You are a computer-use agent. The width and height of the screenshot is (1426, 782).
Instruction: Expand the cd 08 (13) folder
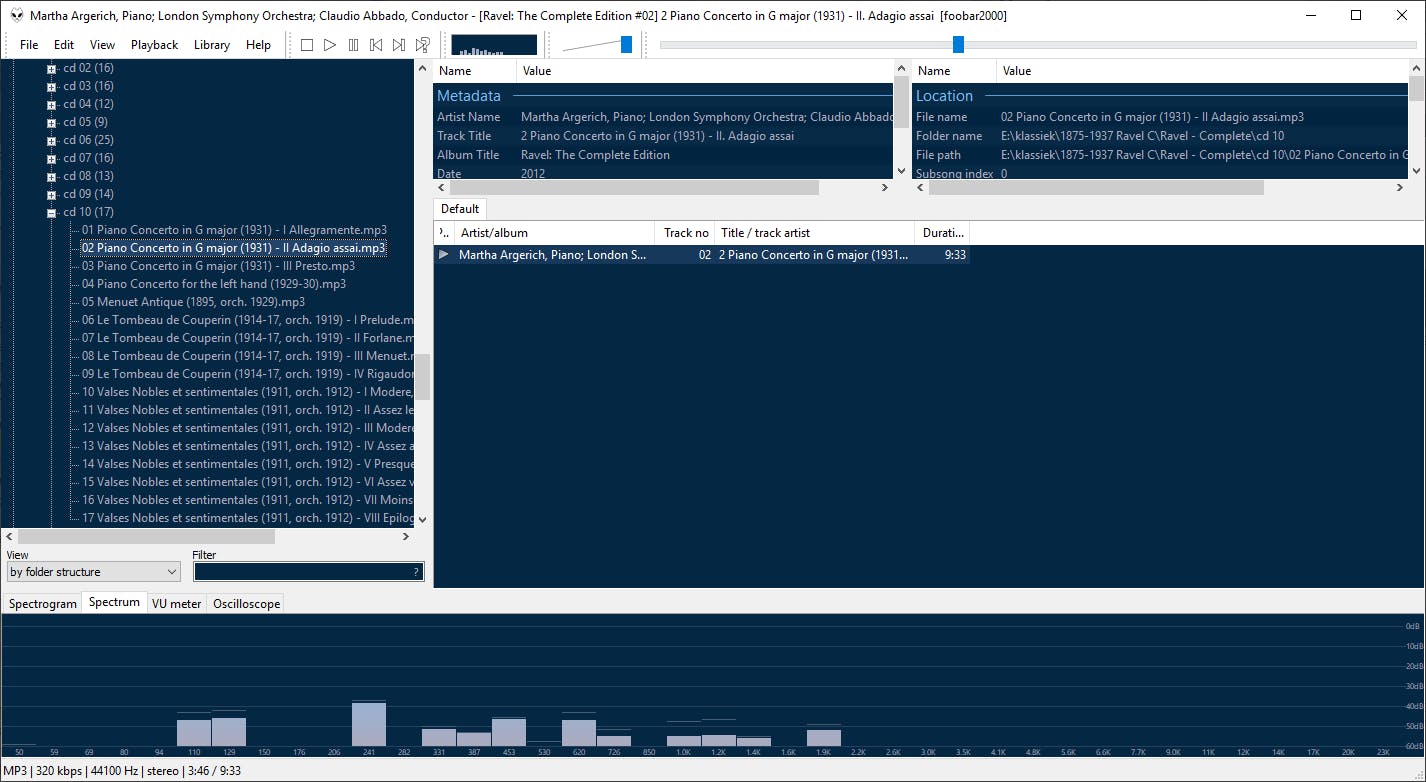point(51,177)
